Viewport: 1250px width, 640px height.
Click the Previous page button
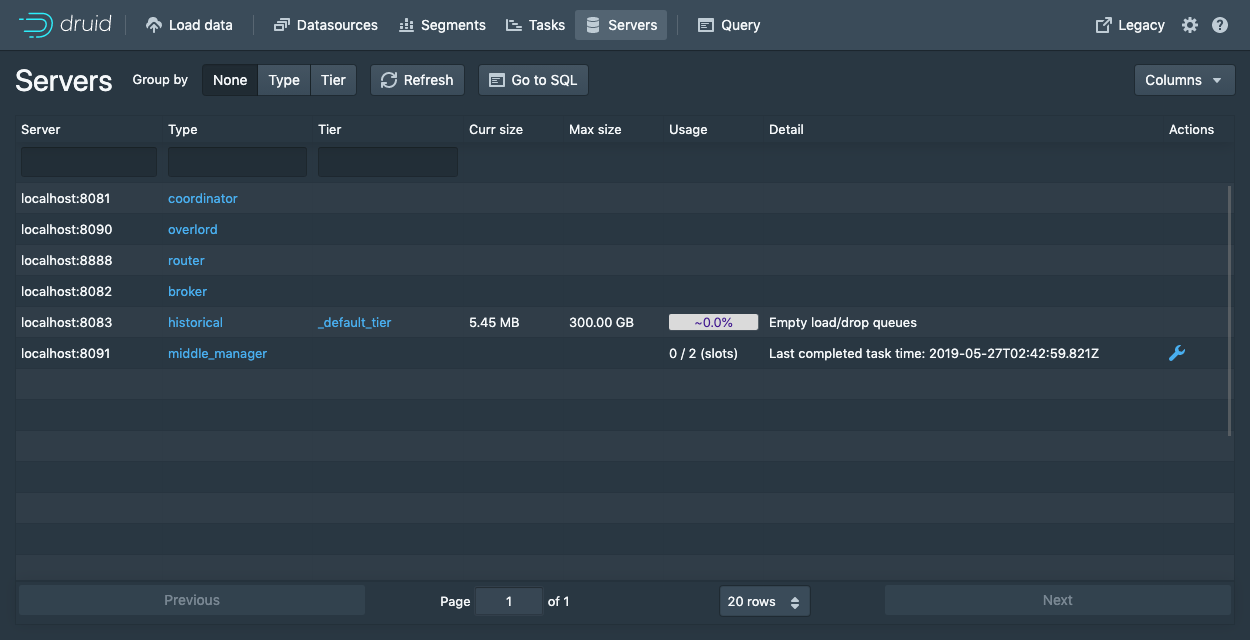[x=192, y=601]
